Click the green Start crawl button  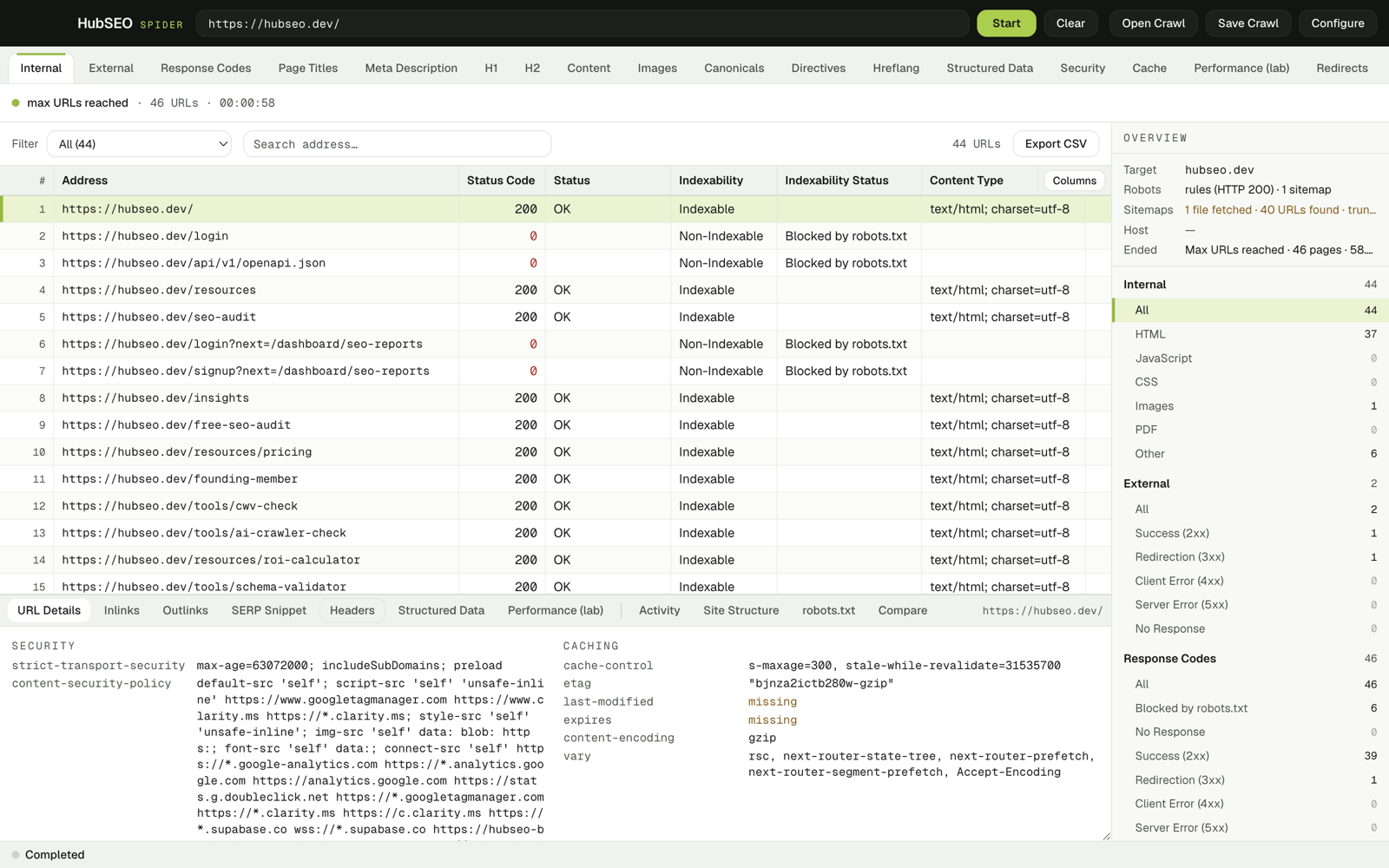[x=1006, y=23]
